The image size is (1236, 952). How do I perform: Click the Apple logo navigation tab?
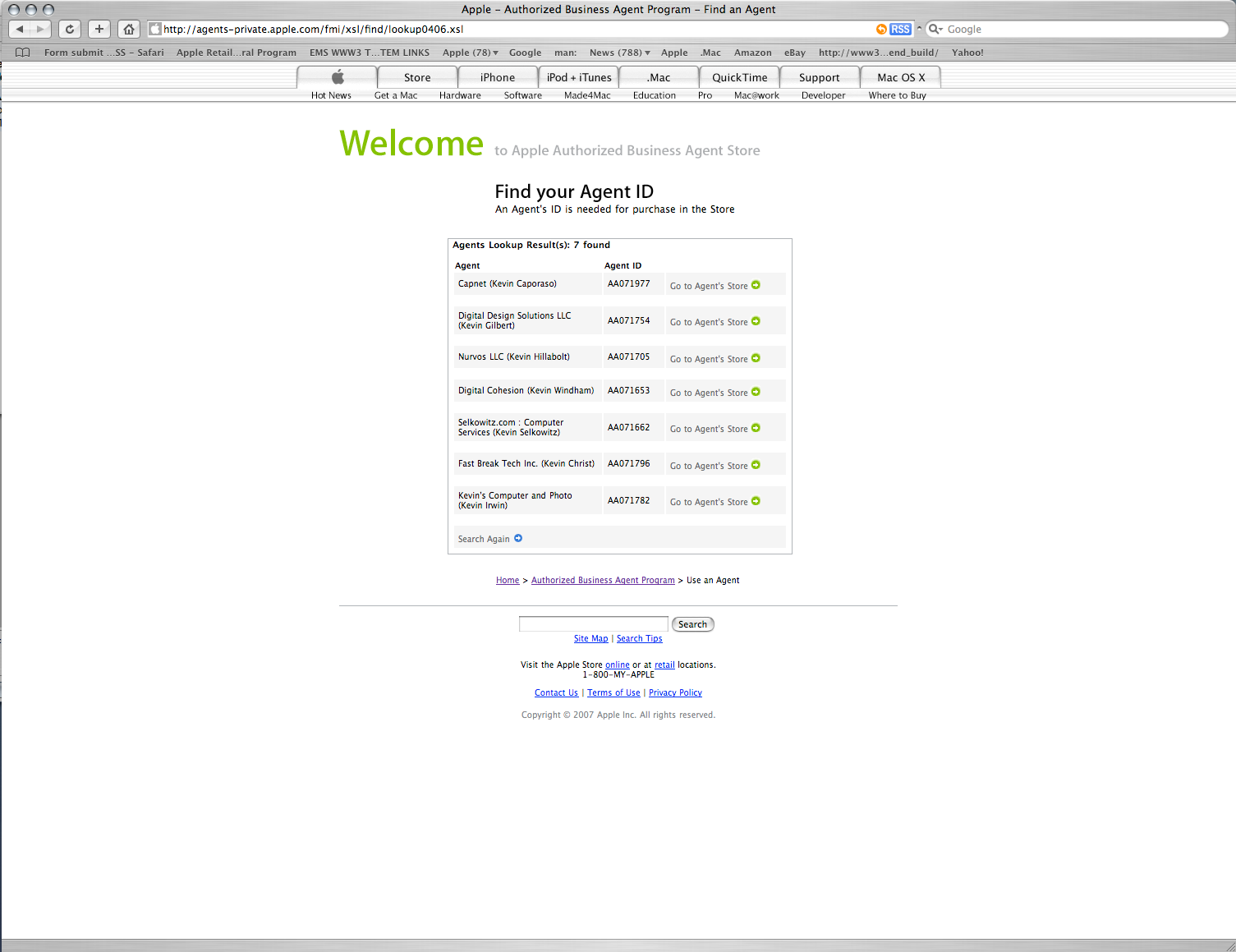click(x=338, y=77)
